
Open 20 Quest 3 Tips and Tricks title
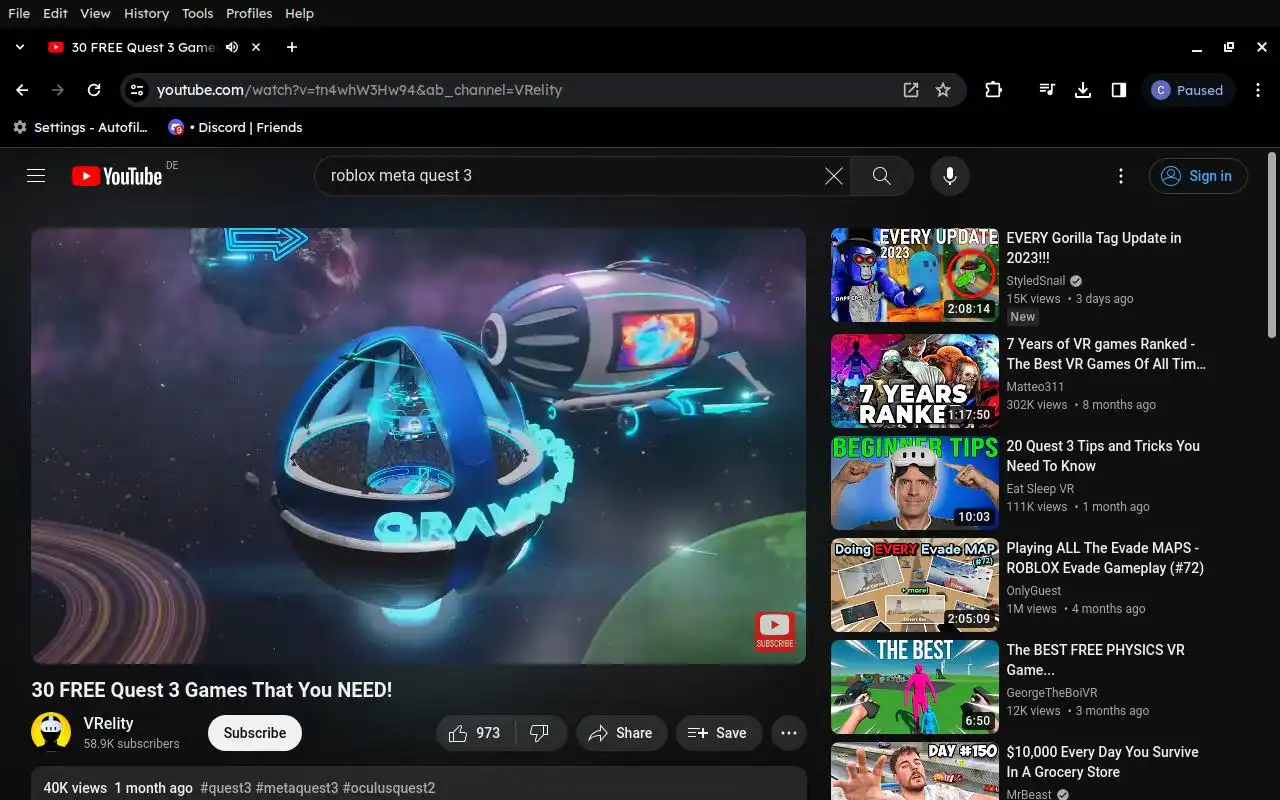(1103, 456)
